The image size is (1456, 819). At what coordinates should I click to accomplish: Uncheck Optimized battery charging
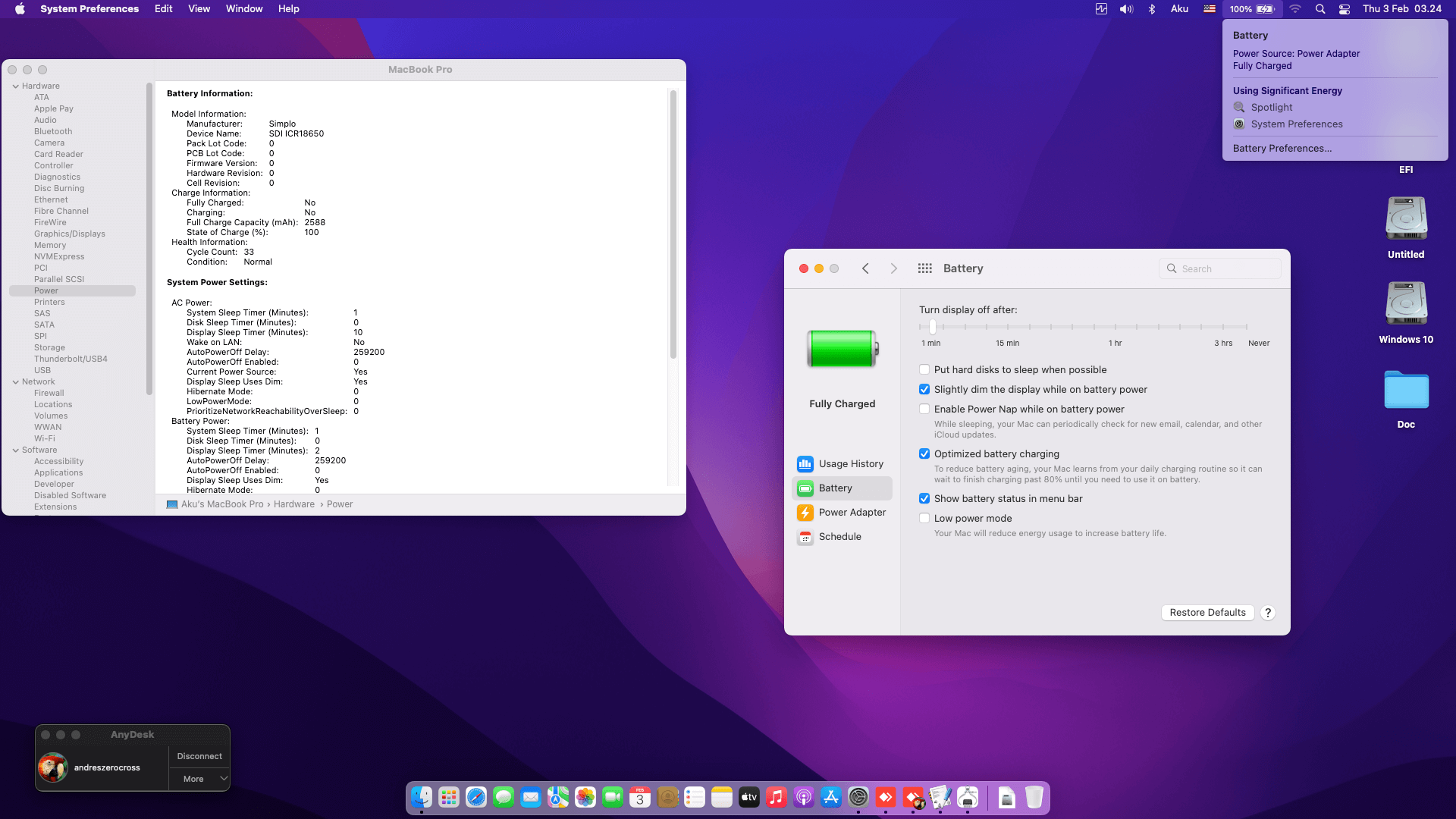[x=924, y=454]
